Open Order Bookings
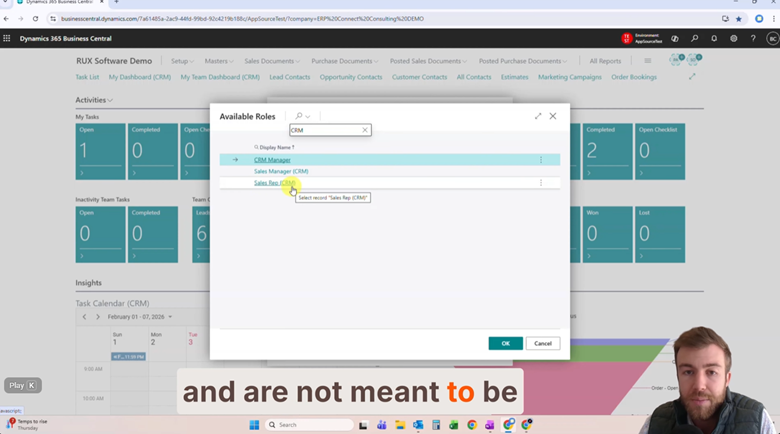The width and height of the screenshot is (780, 434). point(634,77)
